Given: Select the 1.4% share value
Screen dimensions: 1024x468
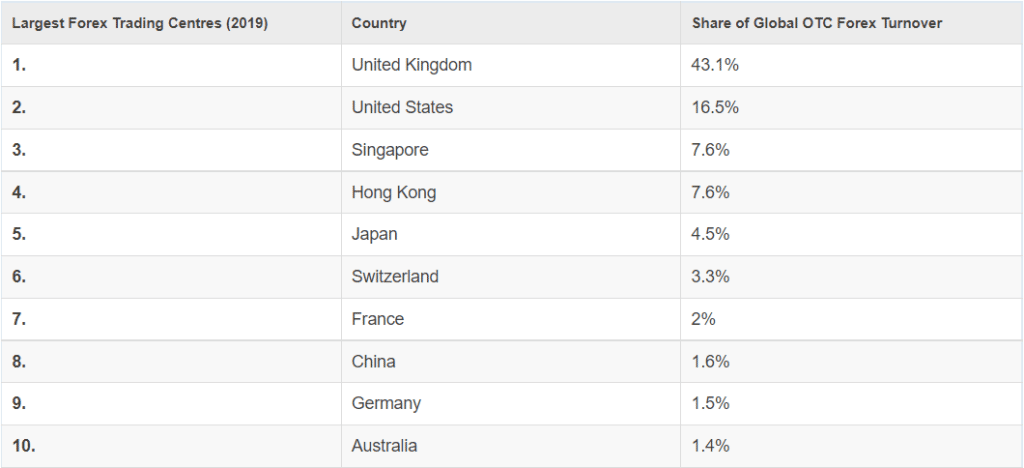Looking at the screenshot, I should (x=711, y=446).
